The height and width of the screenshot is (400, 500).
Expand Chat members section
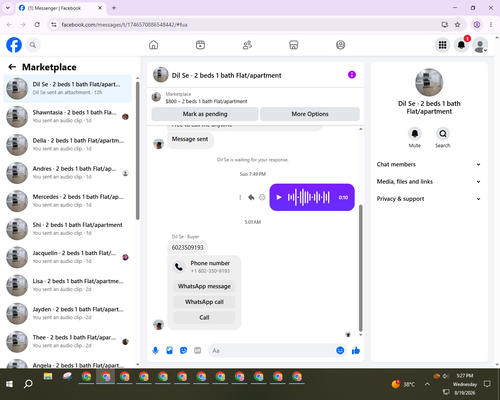pyautogui.click(x=429, y=164)
